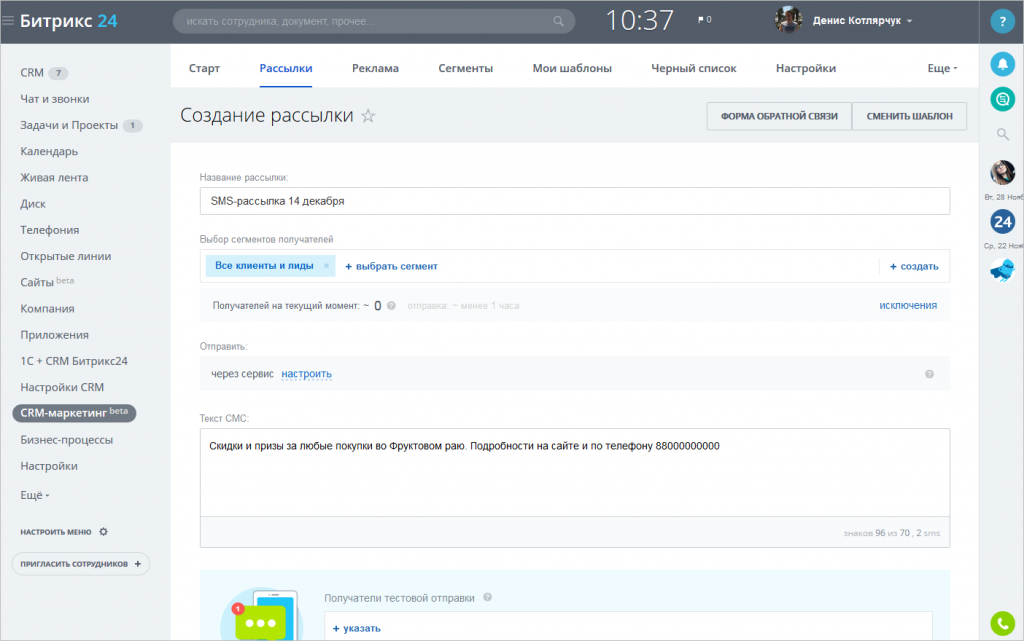The width and height of the screenshot is (1024, 641).
Task: Open CRM-маркетинг in the left menu
Action: tap(74, 413)
